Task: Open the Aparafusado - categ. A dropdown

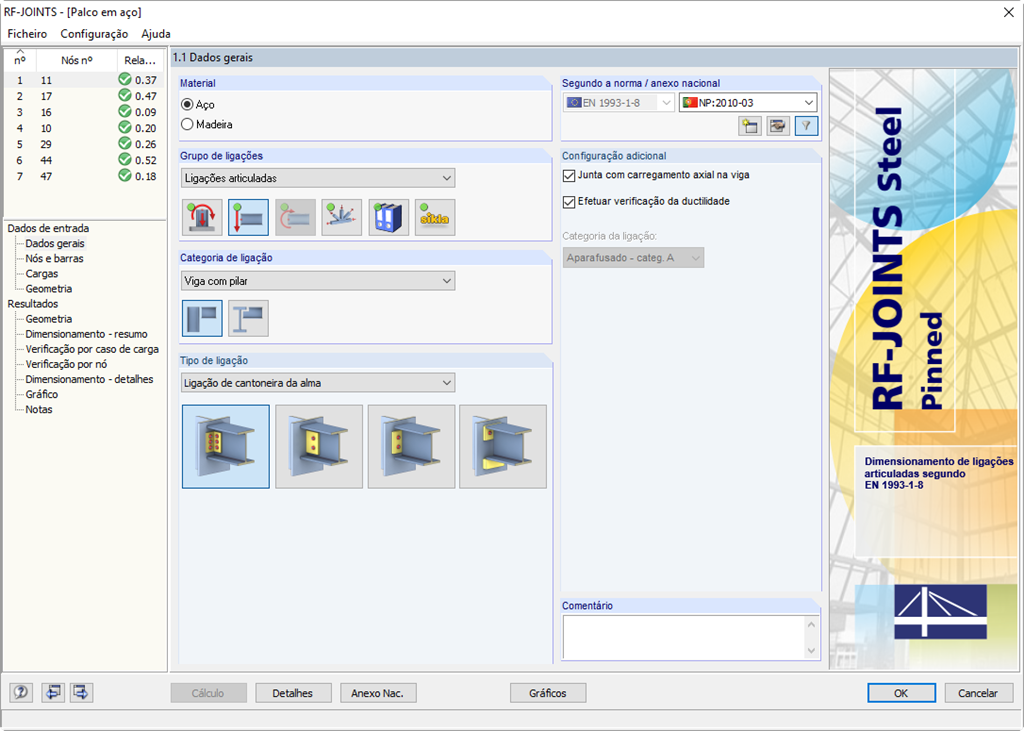Action: (633, 257)
